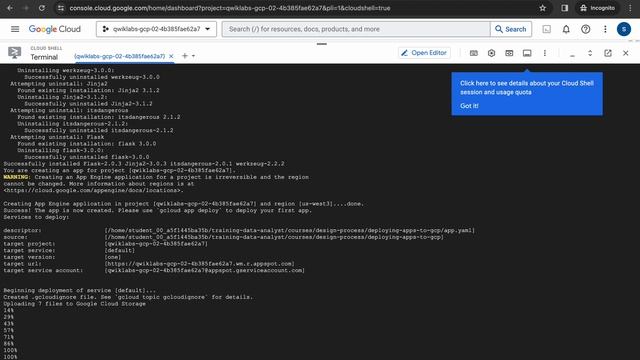Image resolution: width=640 pixels, height=360 pixels.
Task: Click the appengine docs locations URL
Action: (93, 190)
